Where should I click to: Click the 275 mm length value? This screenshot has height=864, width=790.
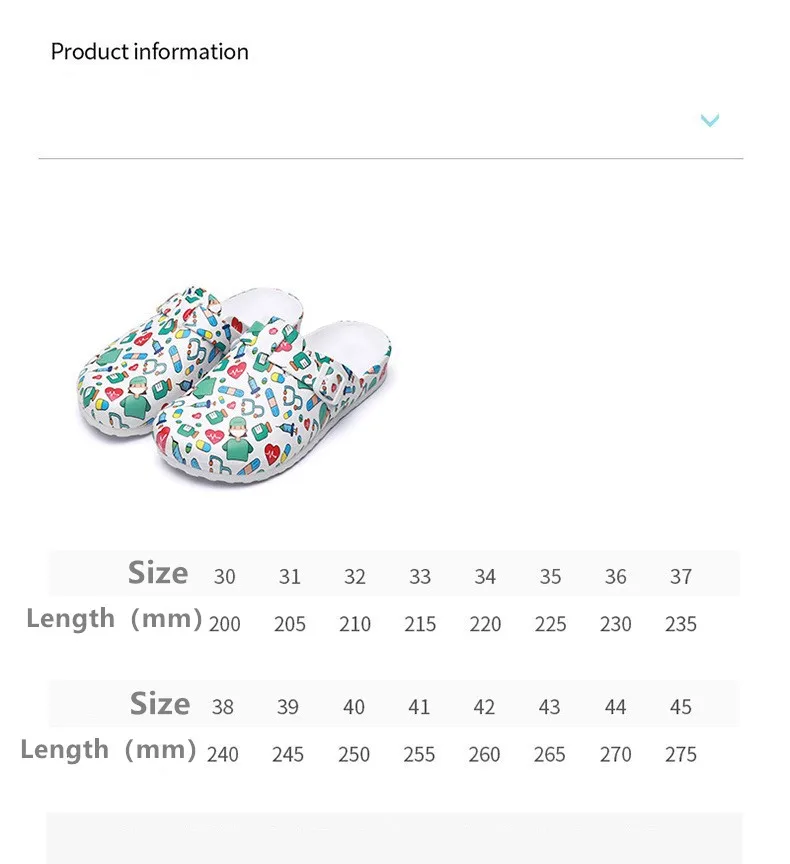pos(680,754)
